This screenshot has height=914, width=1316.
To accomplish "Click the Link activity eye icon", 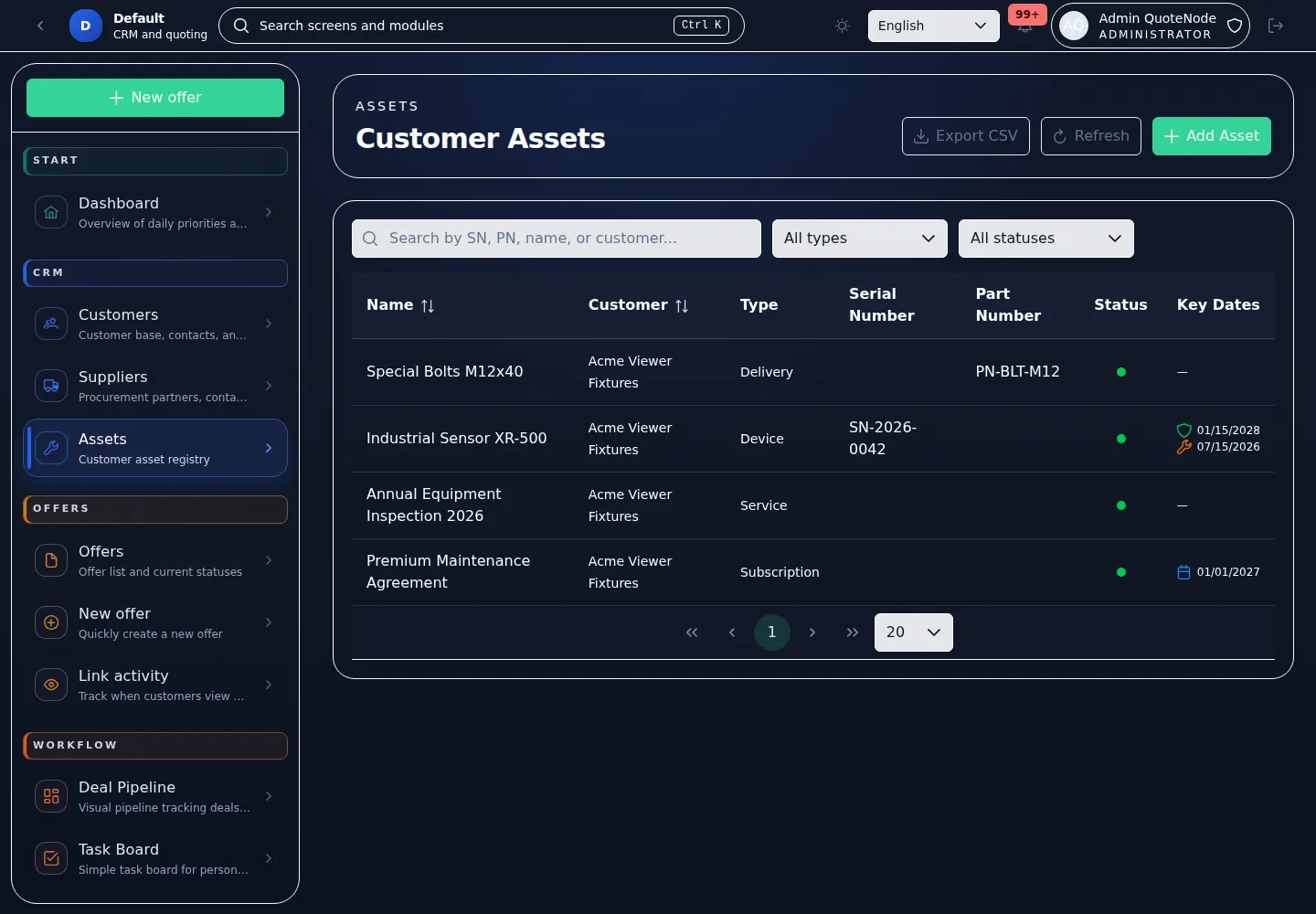I will pos(51,685).
